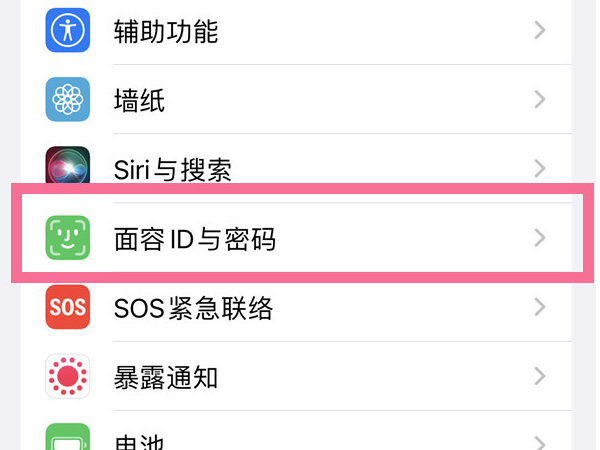Click the chevron next to 暴露通知

540,377
